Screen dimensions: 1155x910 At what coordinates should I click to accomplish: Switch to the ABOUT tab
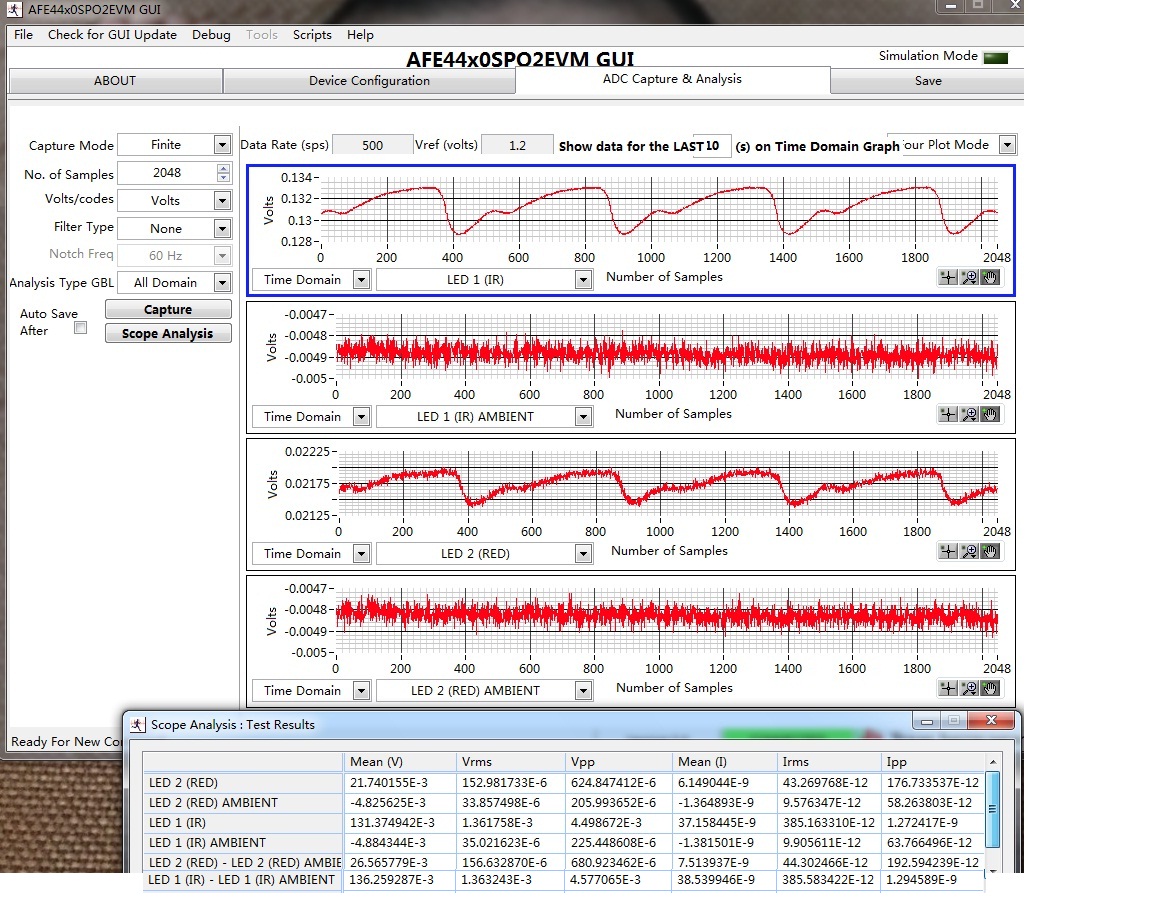(115, 81)
